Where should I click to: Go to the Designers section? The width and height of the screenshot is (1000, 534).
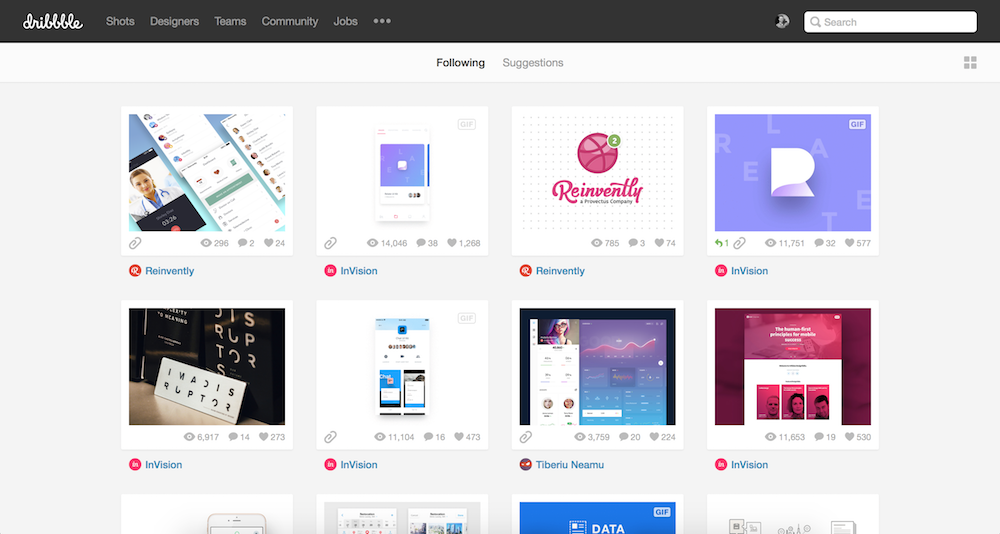click(174, 21)
